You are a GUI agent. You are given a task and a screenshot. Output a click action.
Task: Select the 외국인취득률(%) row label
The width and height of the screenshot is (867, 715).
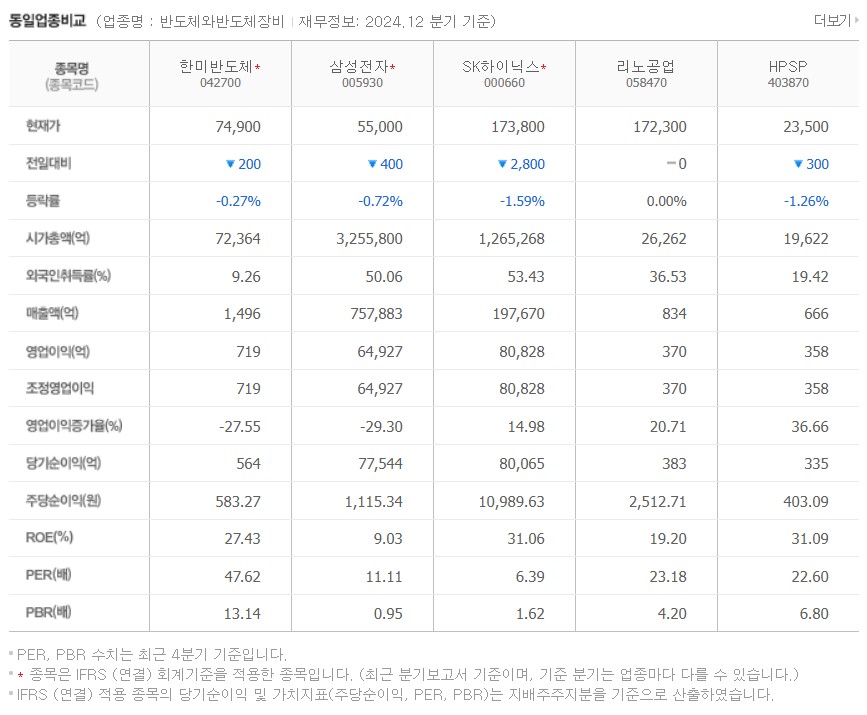click(68, 275)
